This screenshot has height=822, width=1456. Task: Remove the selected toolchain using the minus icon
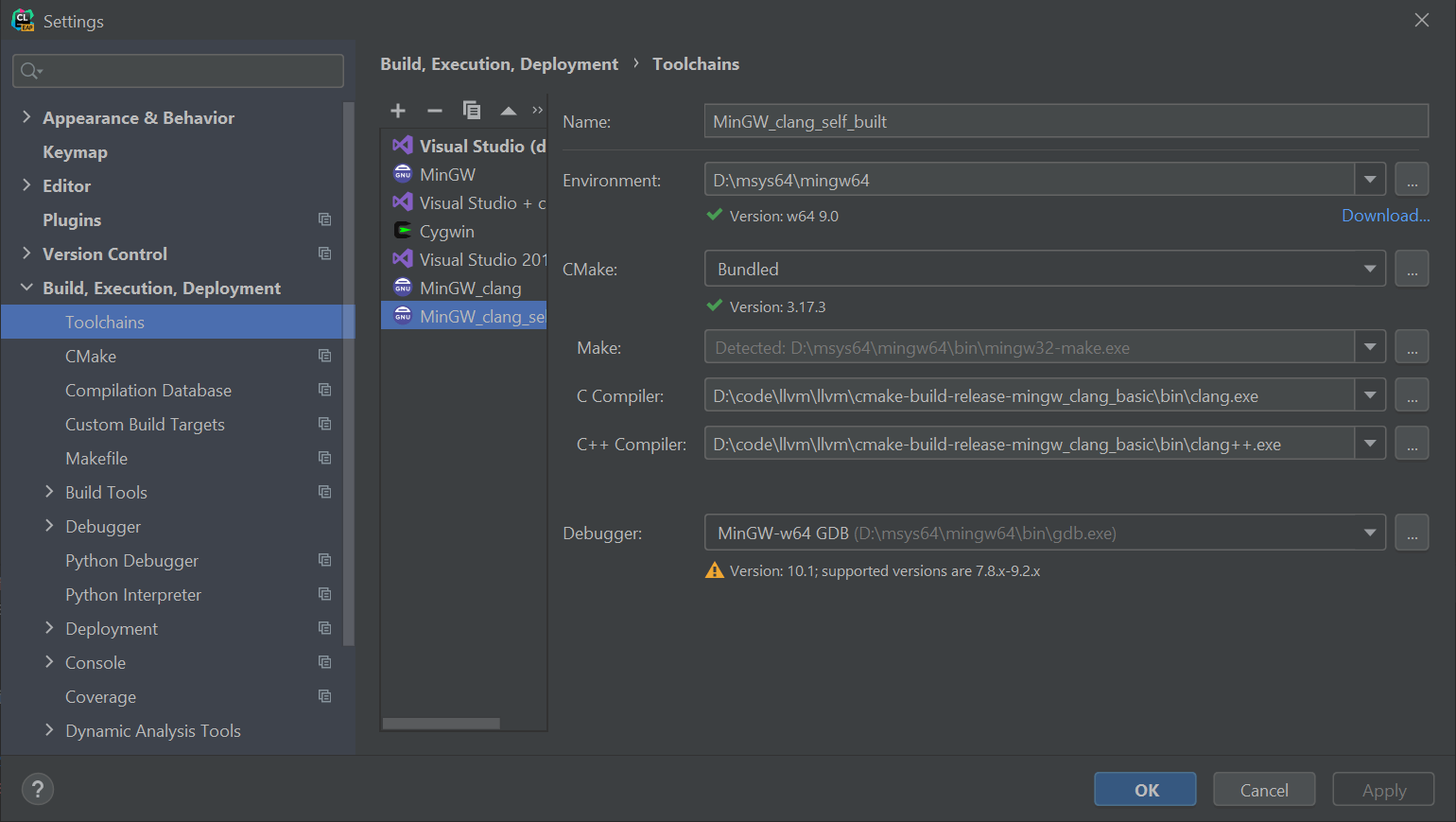coord(434,110)
